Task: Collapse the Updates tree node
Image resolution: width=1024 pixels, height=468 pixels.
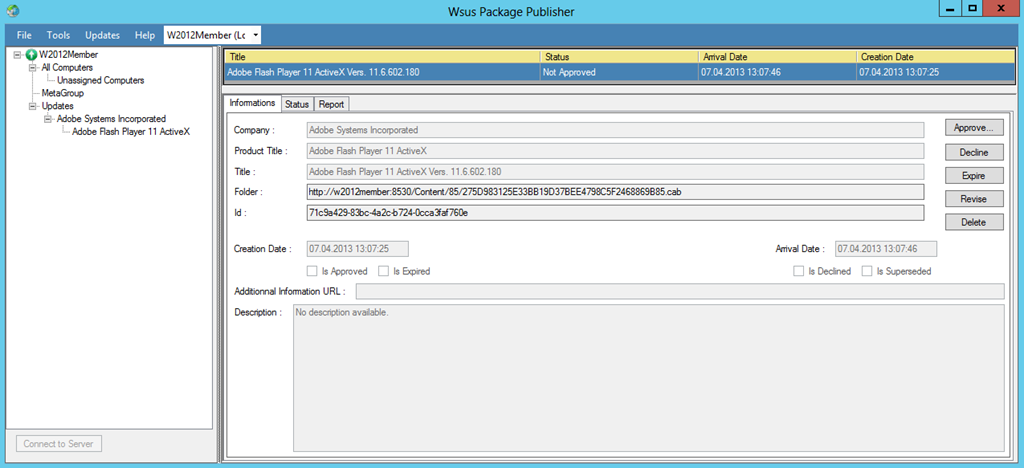Action: pyautogui.click(x=32, y=106)
